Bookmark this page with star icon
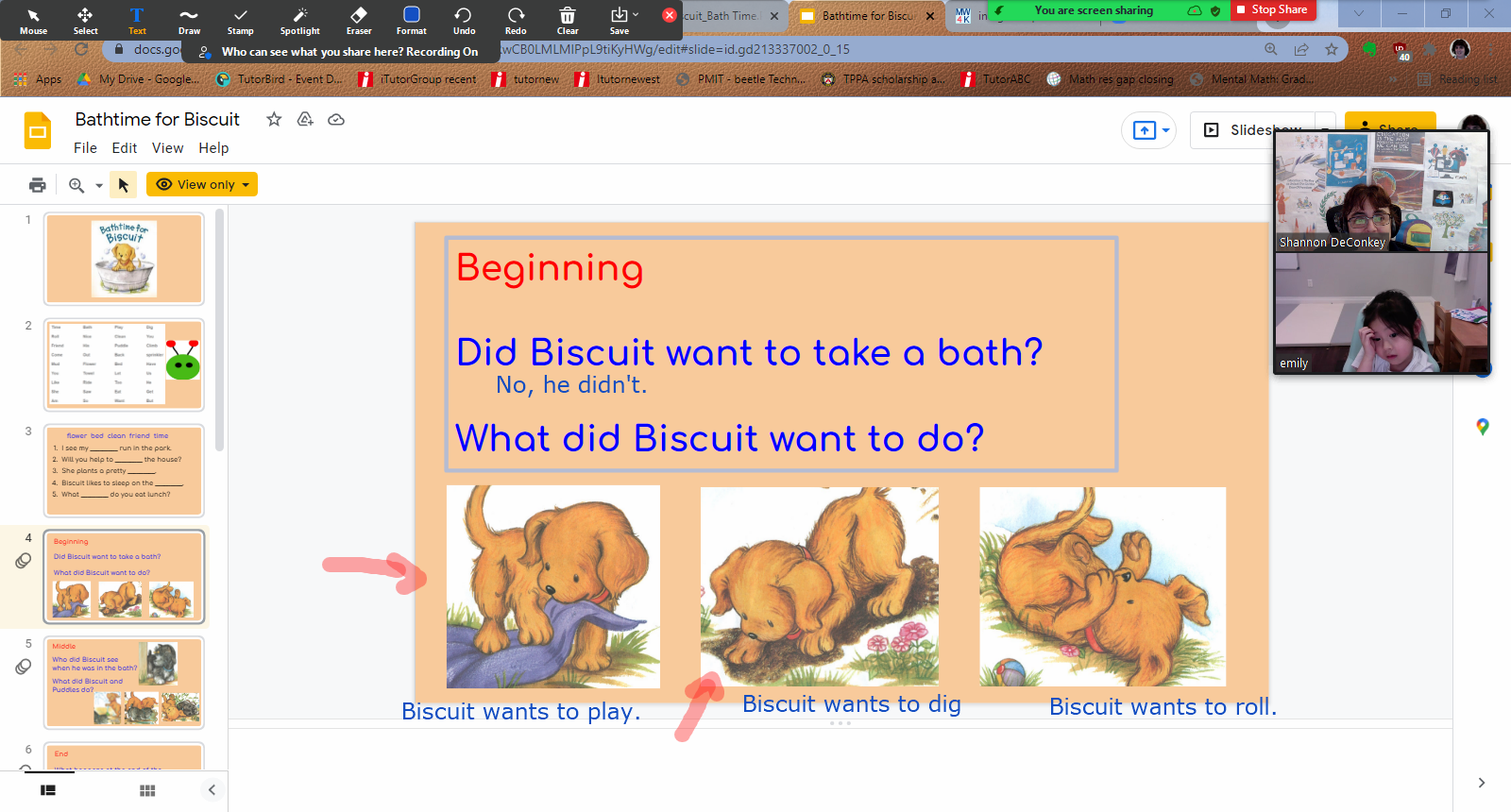 pyautogui.click(x=1332, y=49)
